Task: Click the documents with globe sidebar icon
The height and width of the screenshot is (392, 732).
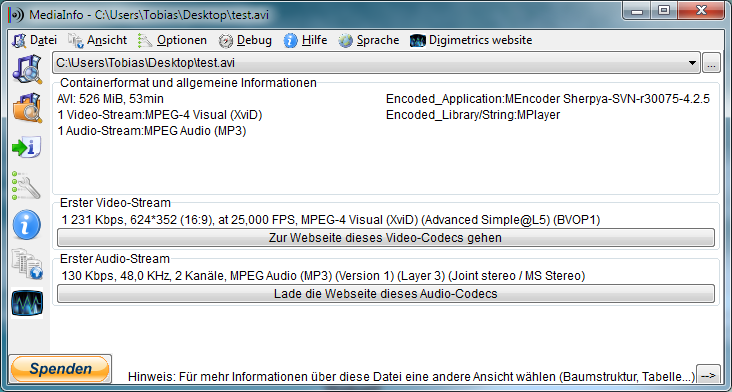Action: click(27, 264)
